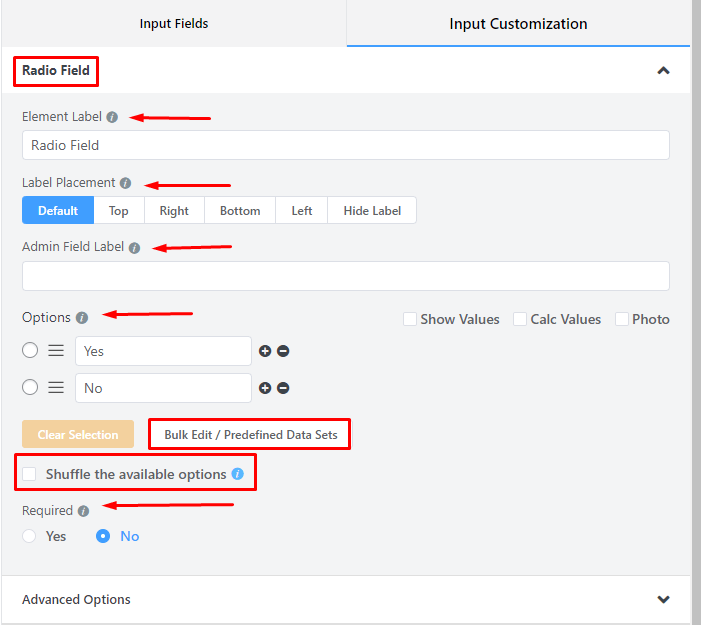Click the info icon next to Options
The image size is (701, 625).
click(82, 318)
